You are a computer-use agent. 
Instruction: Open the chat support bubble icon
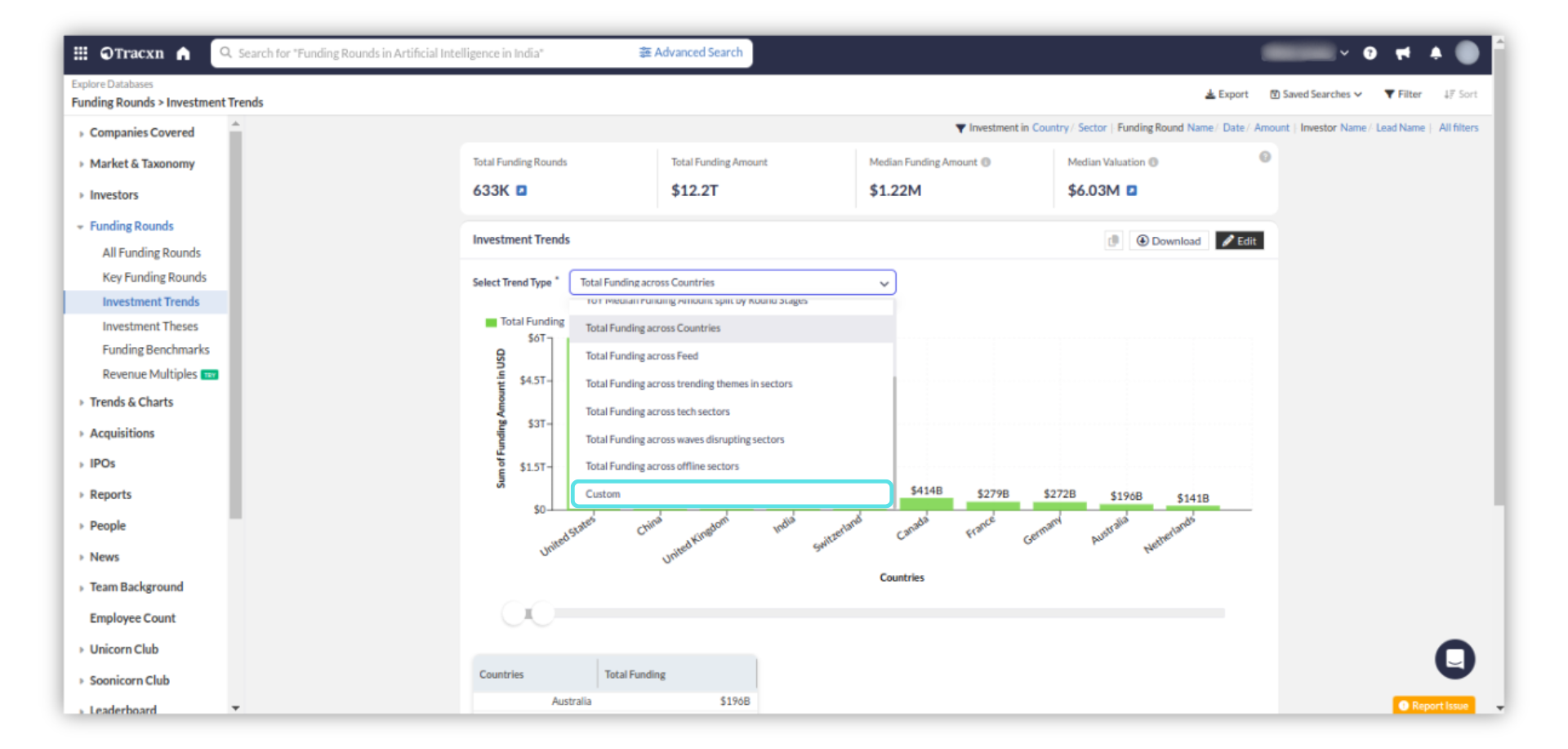pyautogui.click(x=1454, y=659)
